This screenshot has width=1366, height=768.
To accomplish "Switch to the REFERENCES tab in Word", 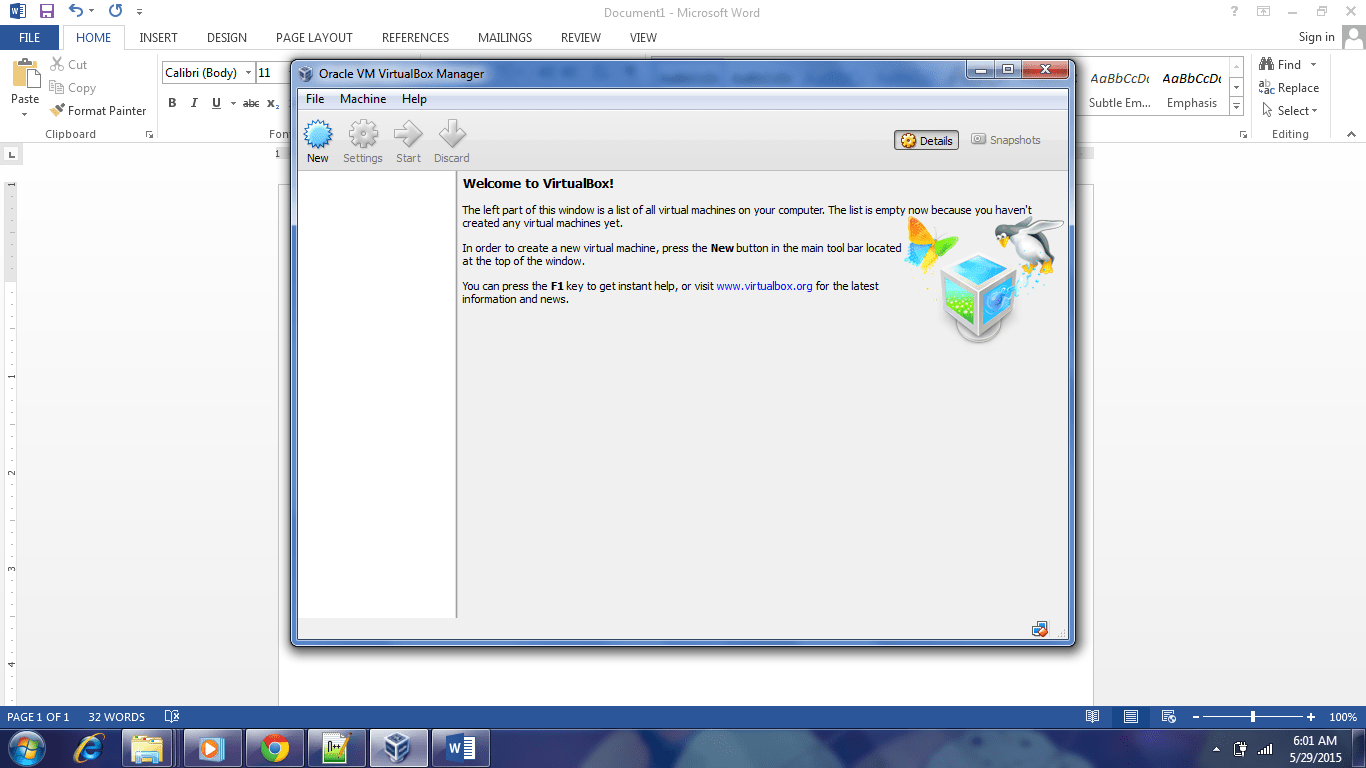I will pyautogui.click(x=415, y=37).
